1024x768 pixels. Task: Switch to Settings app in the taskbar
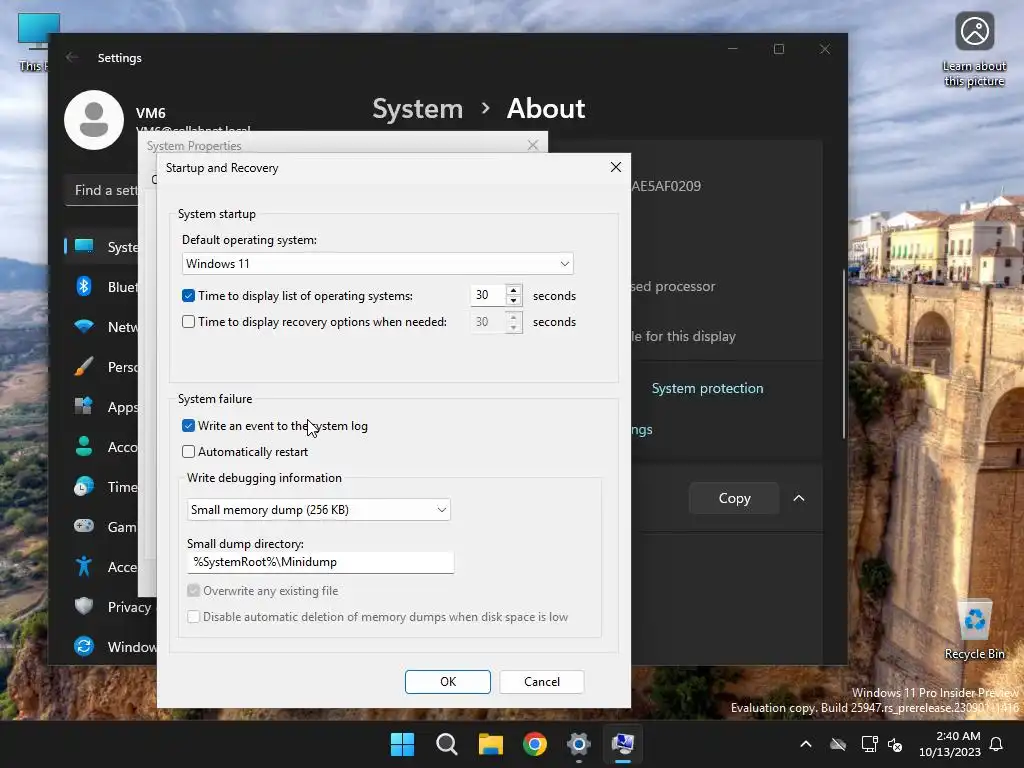coord(579,744)
